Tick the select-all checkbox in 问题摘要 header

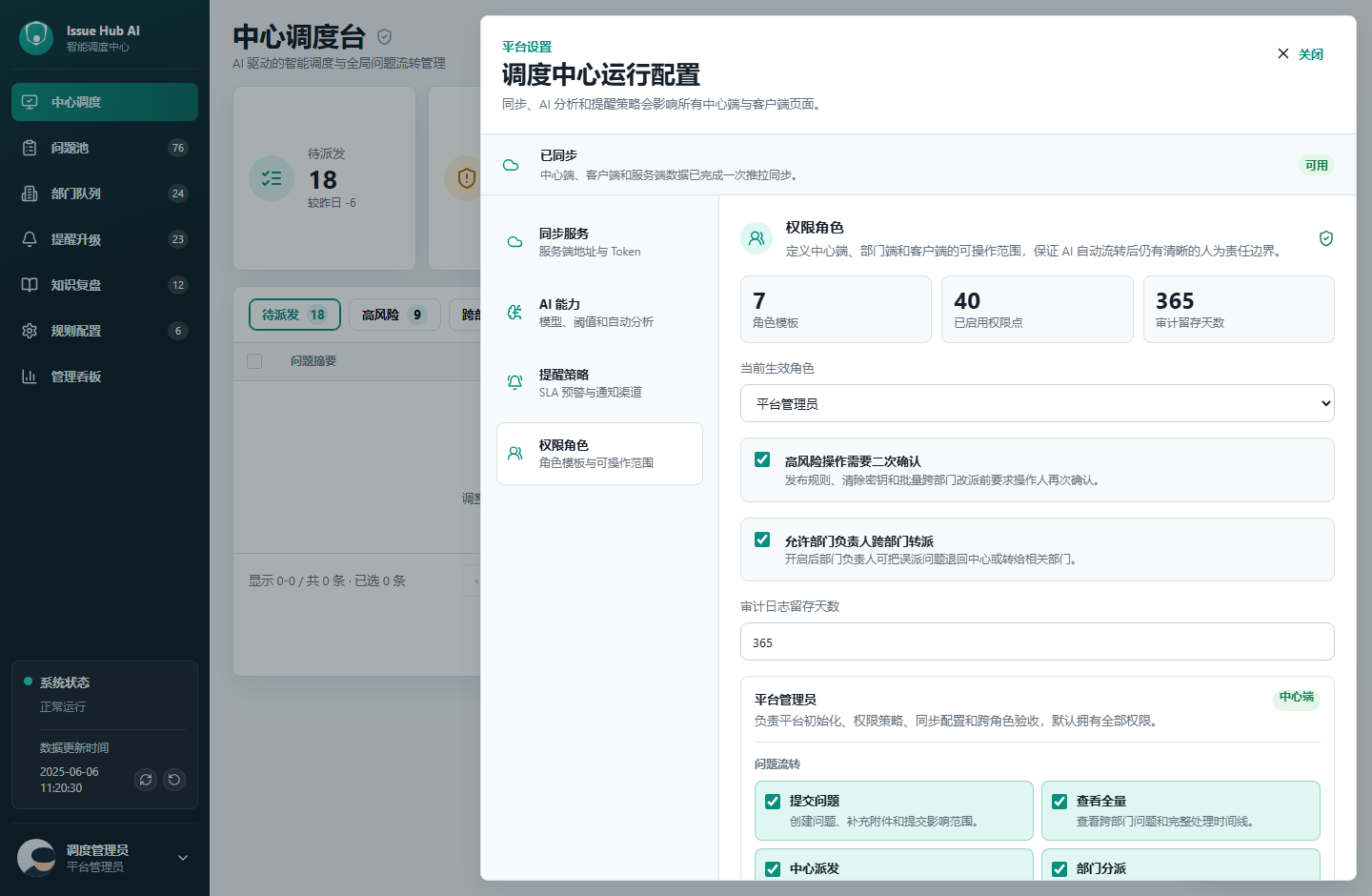coord(254,361)
